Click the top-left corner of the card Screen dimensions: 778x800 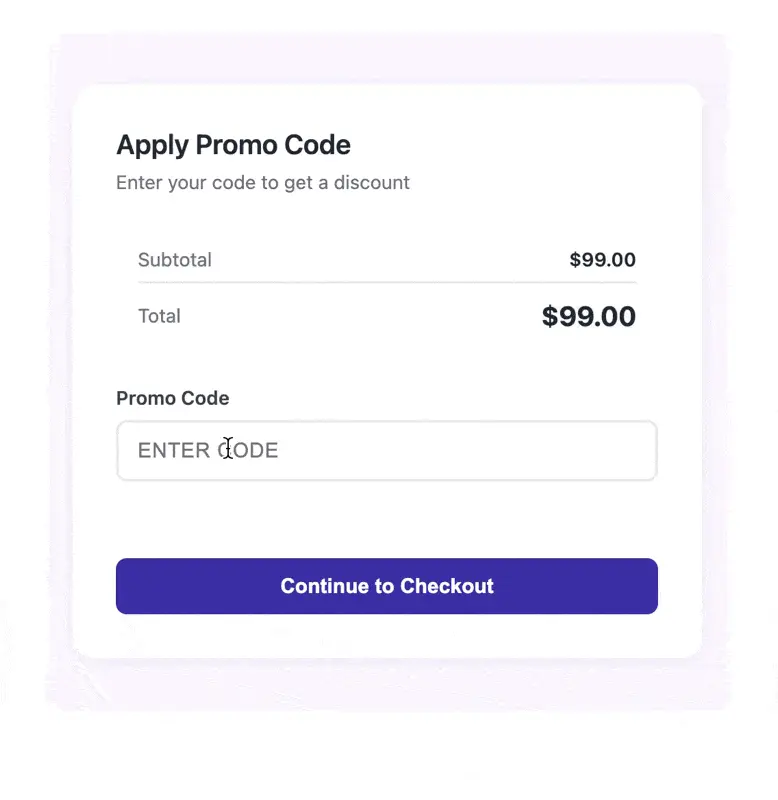pos(95,100)
